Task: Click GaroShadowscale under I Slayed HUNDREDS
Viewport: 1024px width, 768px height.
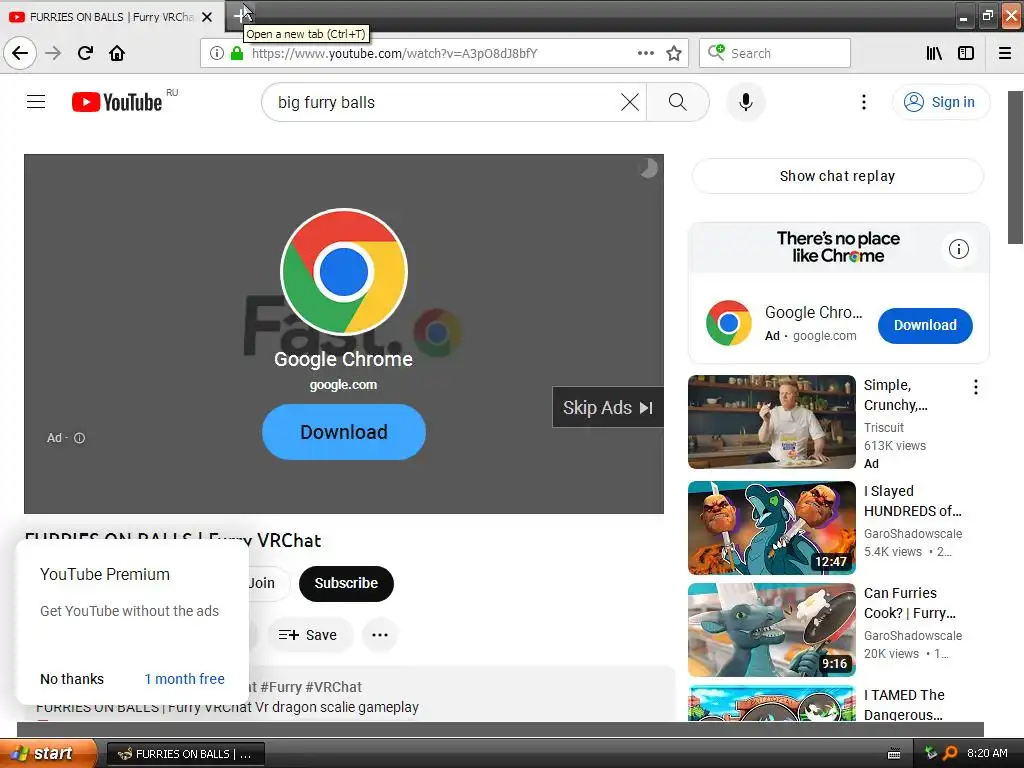Action: coord(912,534)
